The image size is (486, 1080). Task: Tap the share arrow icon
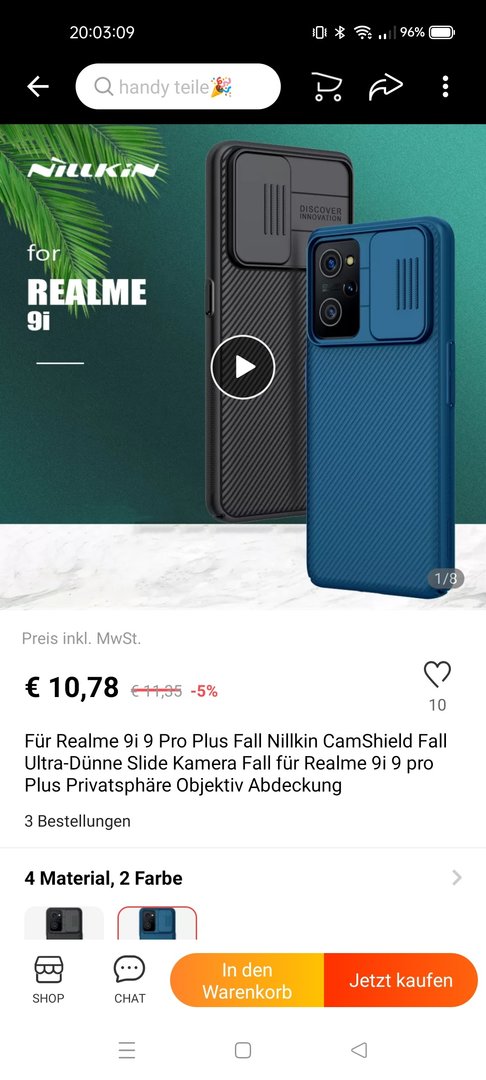pos(385,87)
